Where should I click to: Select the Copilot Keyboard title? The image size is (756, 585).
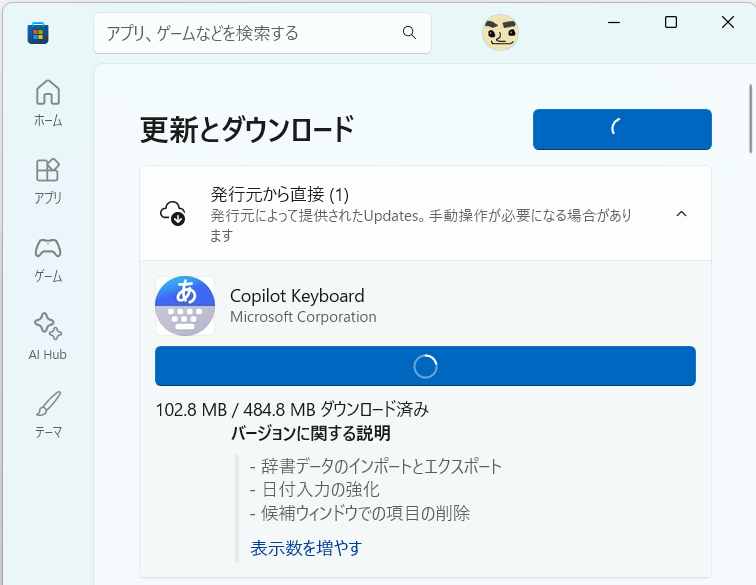click(x=297, y=296)
